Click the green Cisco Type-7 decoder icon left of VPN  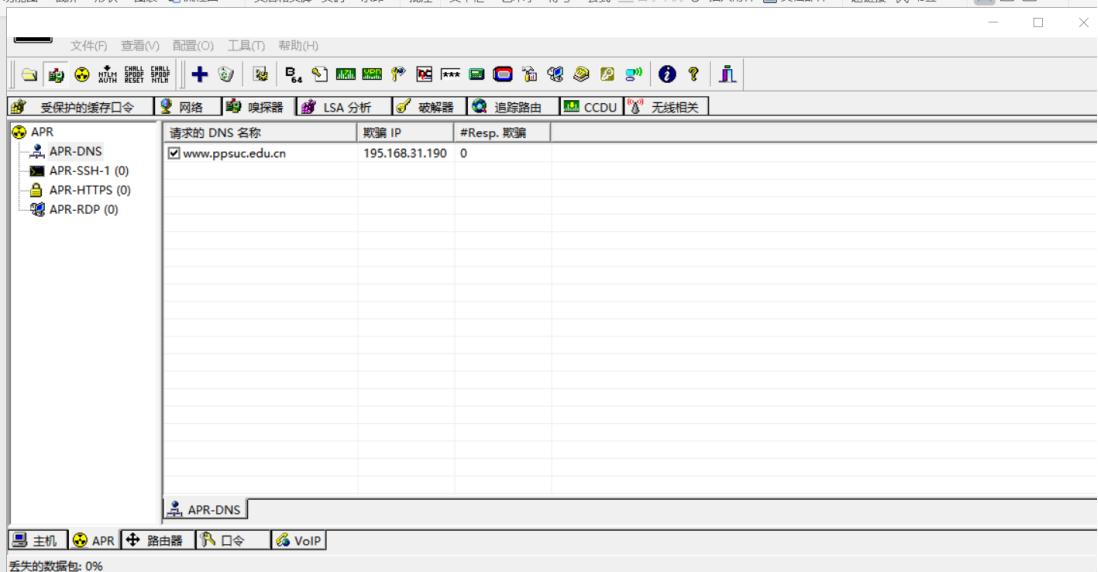[x=345, y=74]
